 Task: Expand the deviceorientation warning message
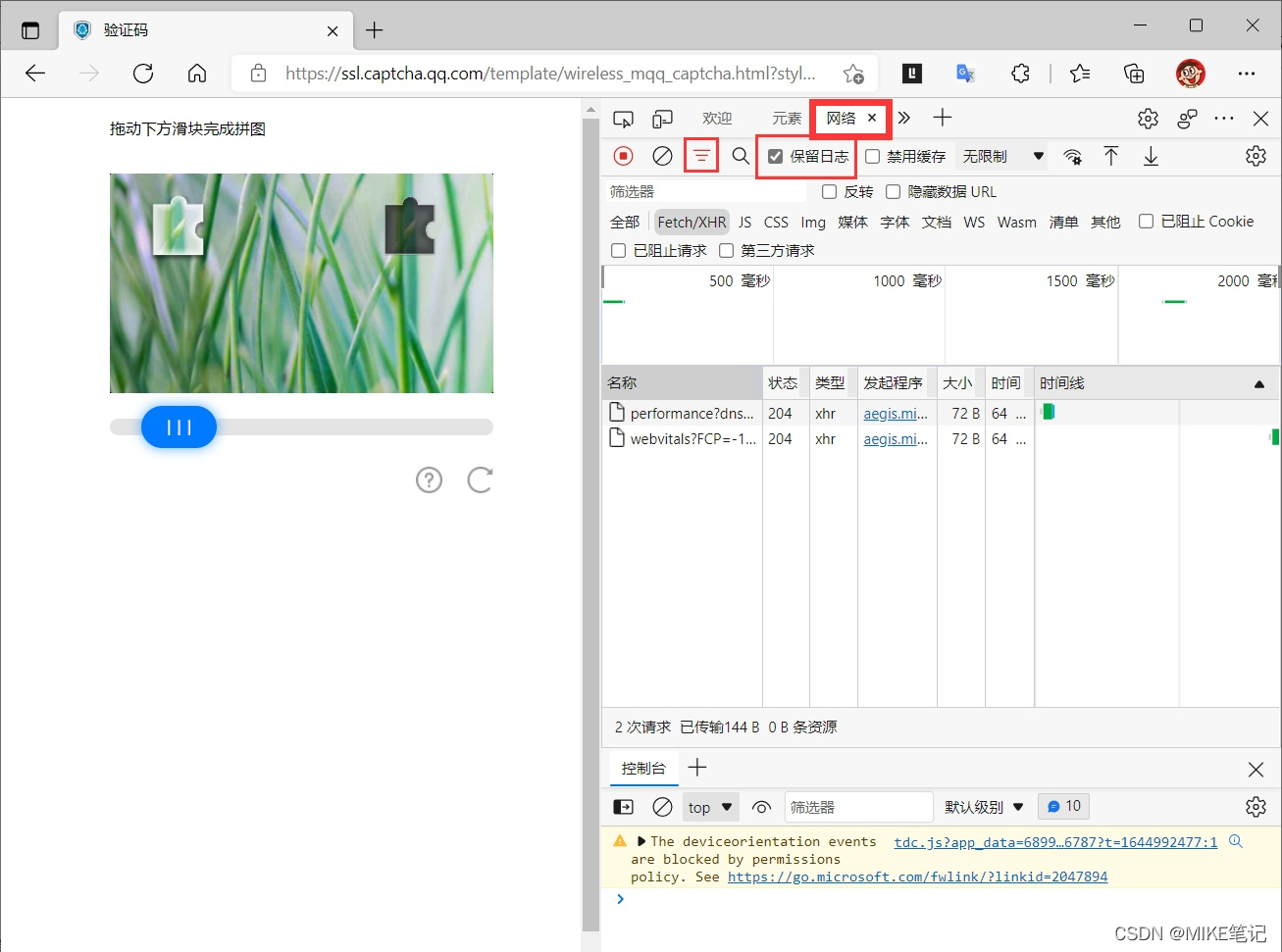[x=641, y=841]
